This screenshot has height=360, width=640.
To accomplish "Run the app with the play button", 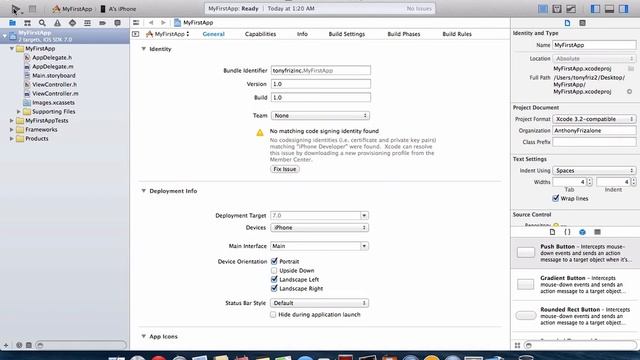I will point(16,9).
